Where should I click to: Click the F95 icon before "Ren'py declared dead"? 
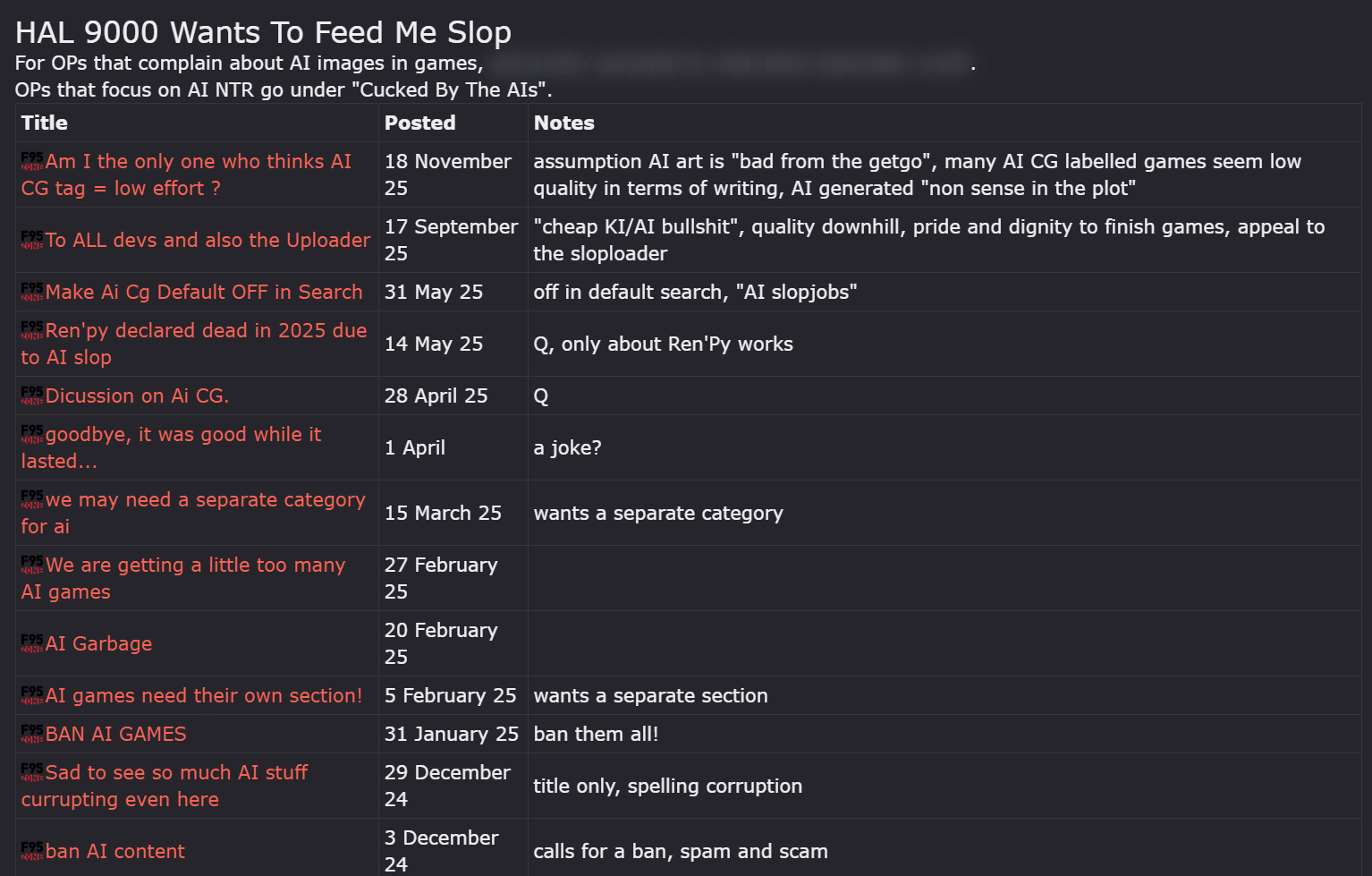32,330
